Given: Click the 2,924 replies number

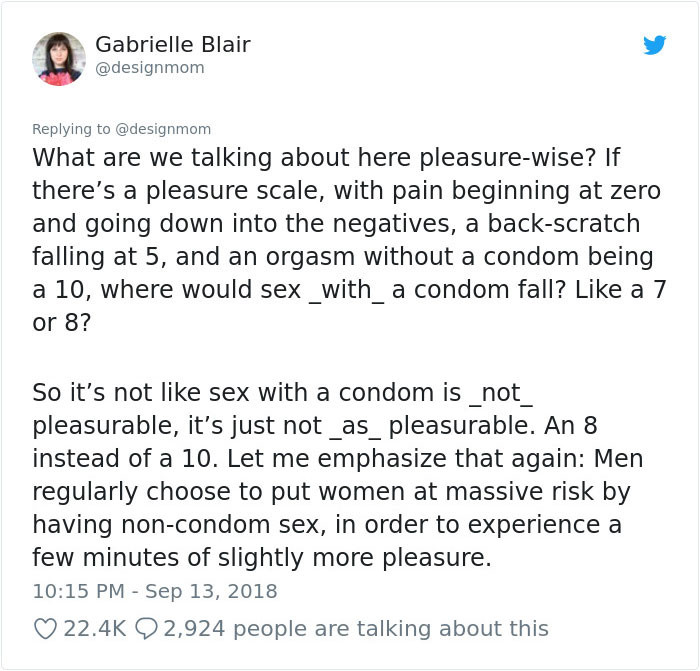Looking at the screenshot, I should click(196, 628).
